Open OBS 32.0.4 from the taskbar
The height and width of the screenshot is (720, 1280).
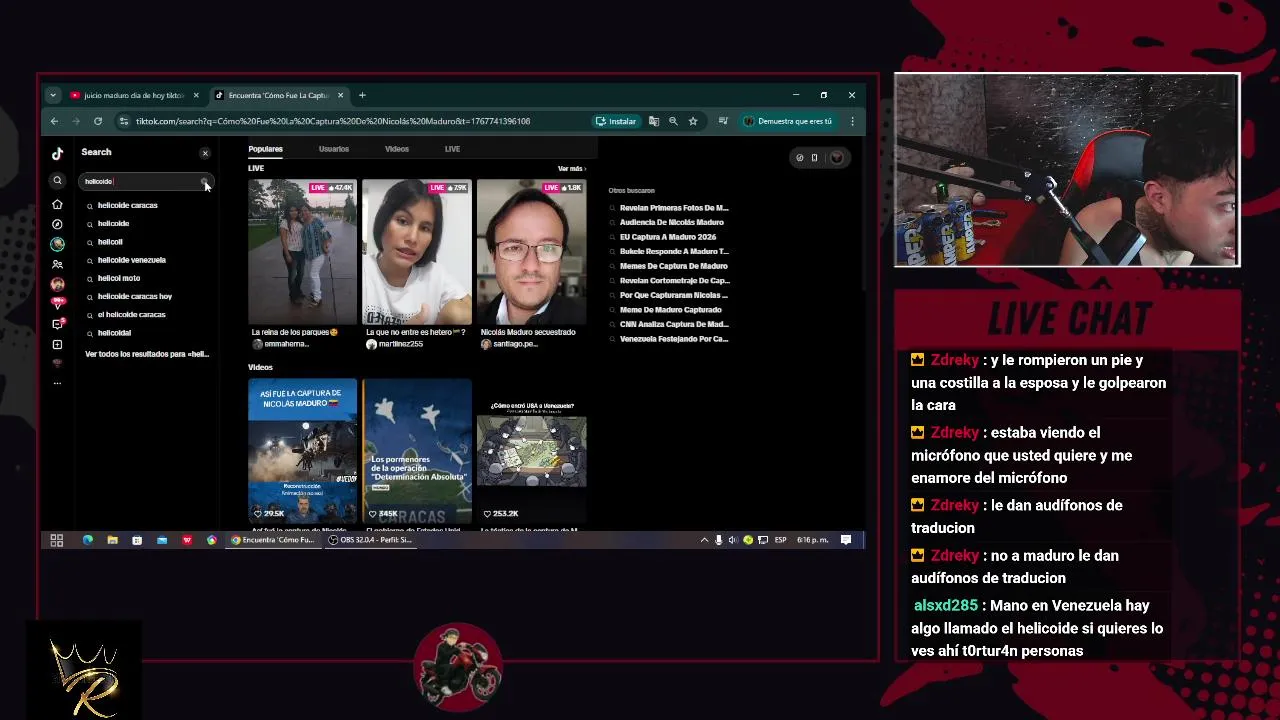(x=370, y=540)
